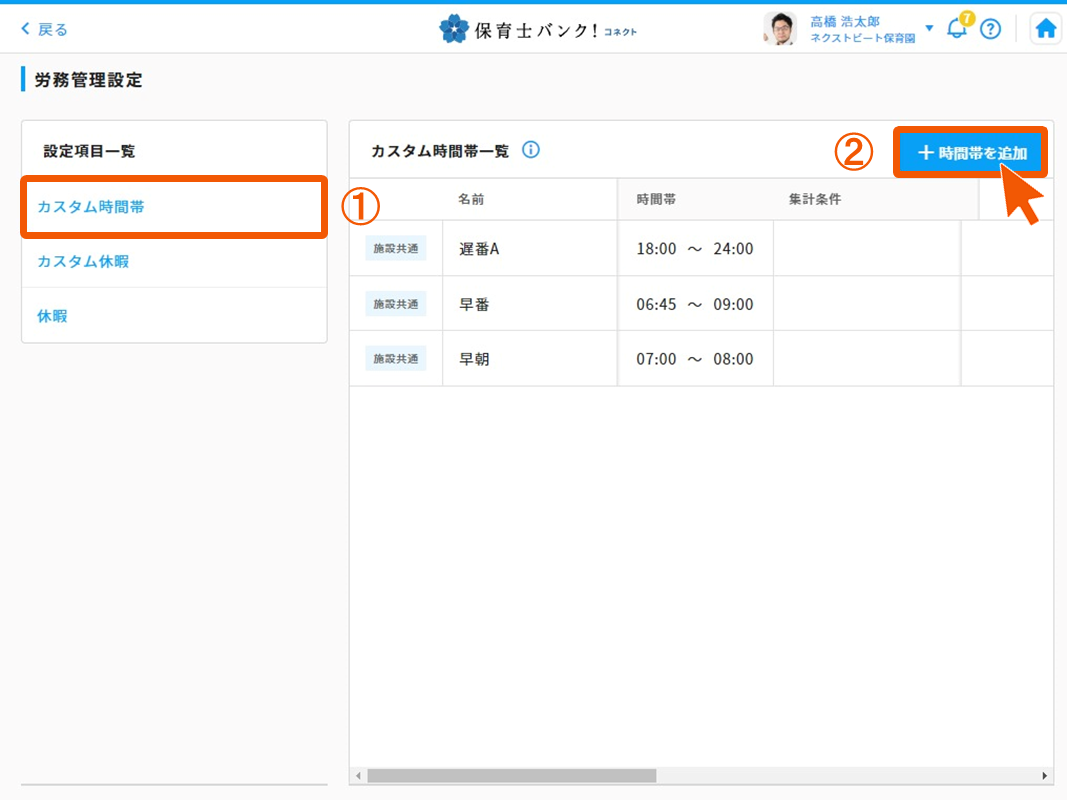Open the help question mark icon
This screenshot has width=1067, height=800.
(x=990, y=29)
